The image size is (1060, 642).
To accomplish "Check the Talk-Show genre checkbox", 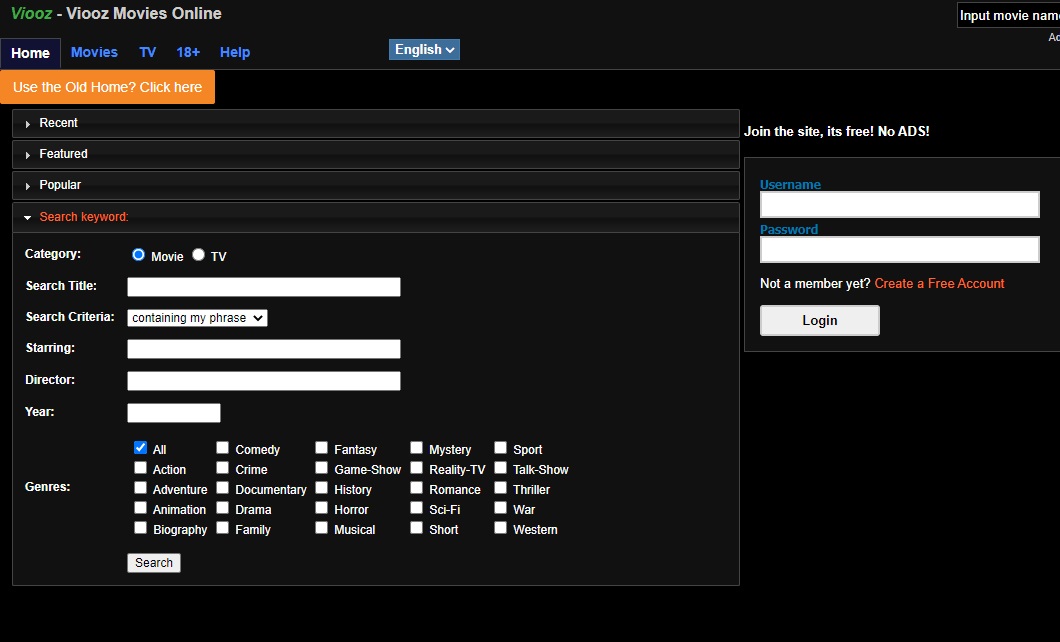I will pyautogui.click(x=500, y=468).
